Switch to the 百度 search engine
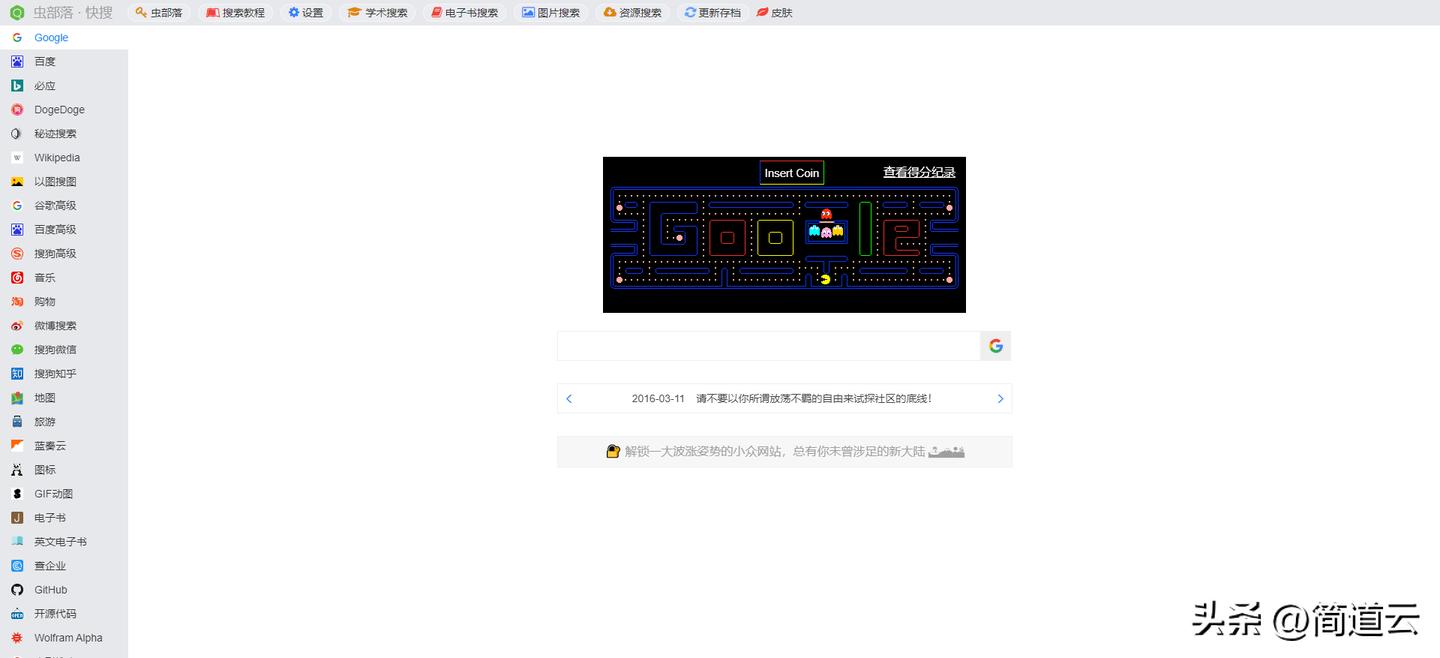Viewport: 1440px width, 658px height. [x=45, y=61]
